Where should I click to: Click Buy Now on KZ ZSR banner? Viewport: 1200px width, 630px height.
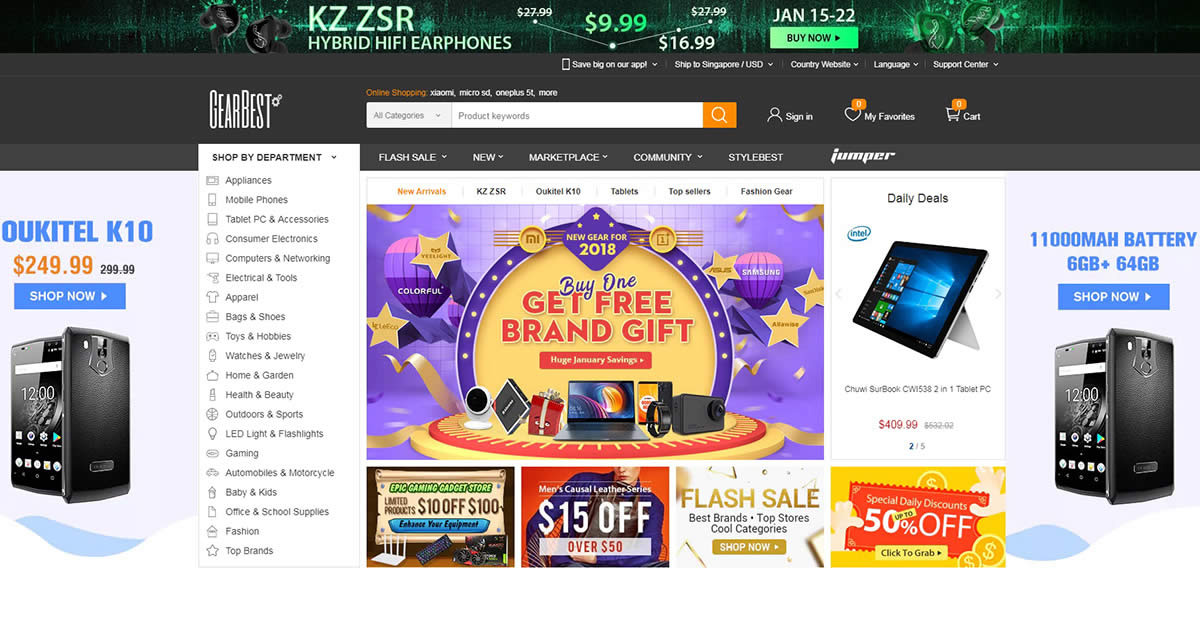814,38
